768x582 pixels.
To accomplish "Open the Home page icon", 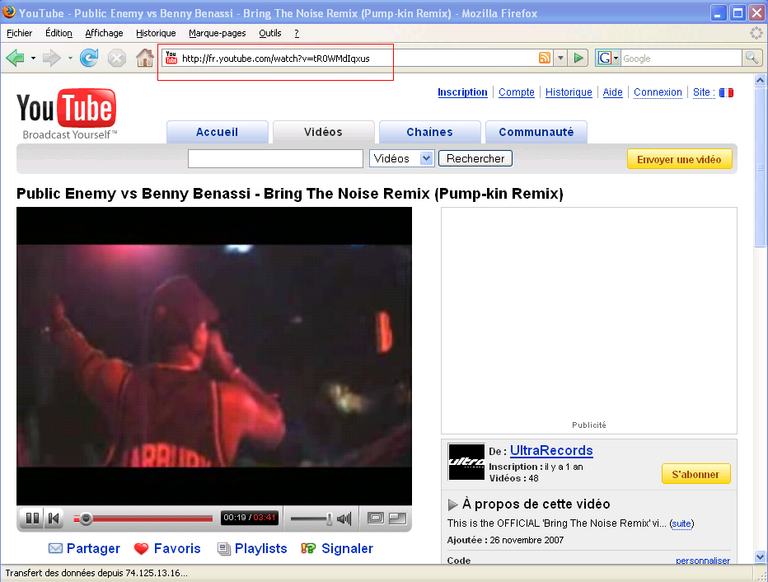I will pyautogui.click(x=144, y=58).
